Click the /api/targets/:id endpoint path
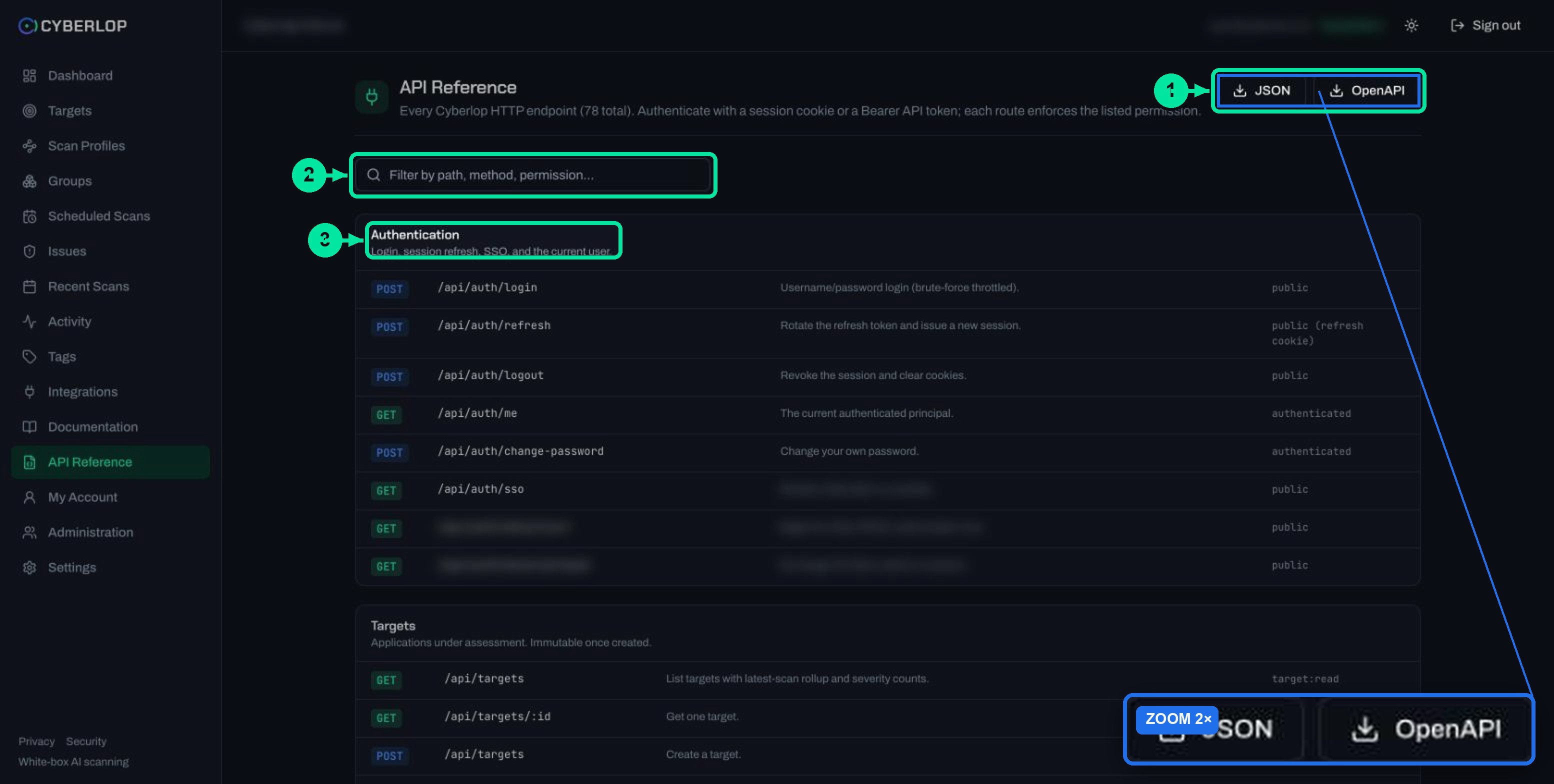 coord(497,716)
